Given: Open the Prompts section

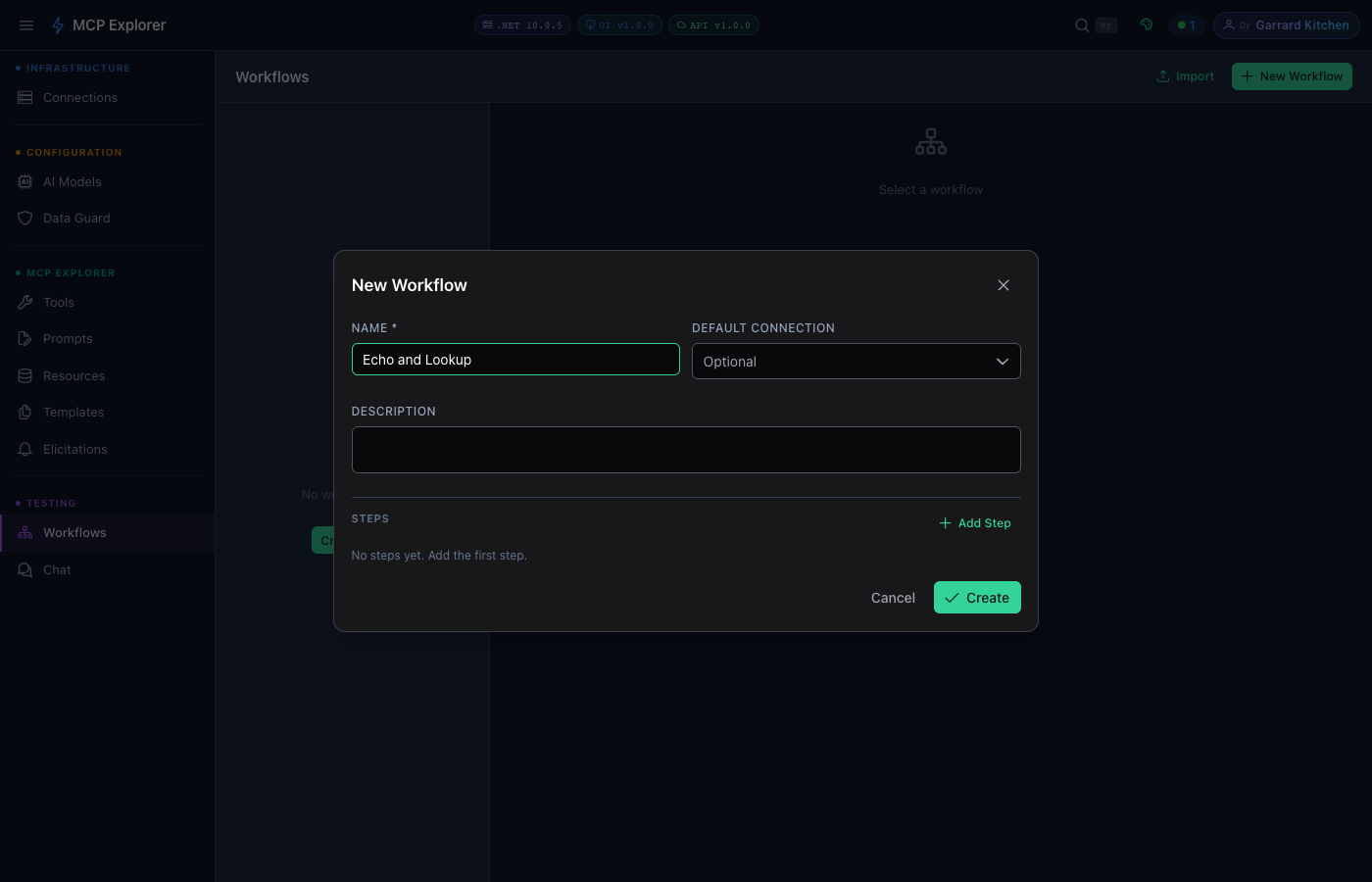Looking at the screenshot, I should point(67,338).
